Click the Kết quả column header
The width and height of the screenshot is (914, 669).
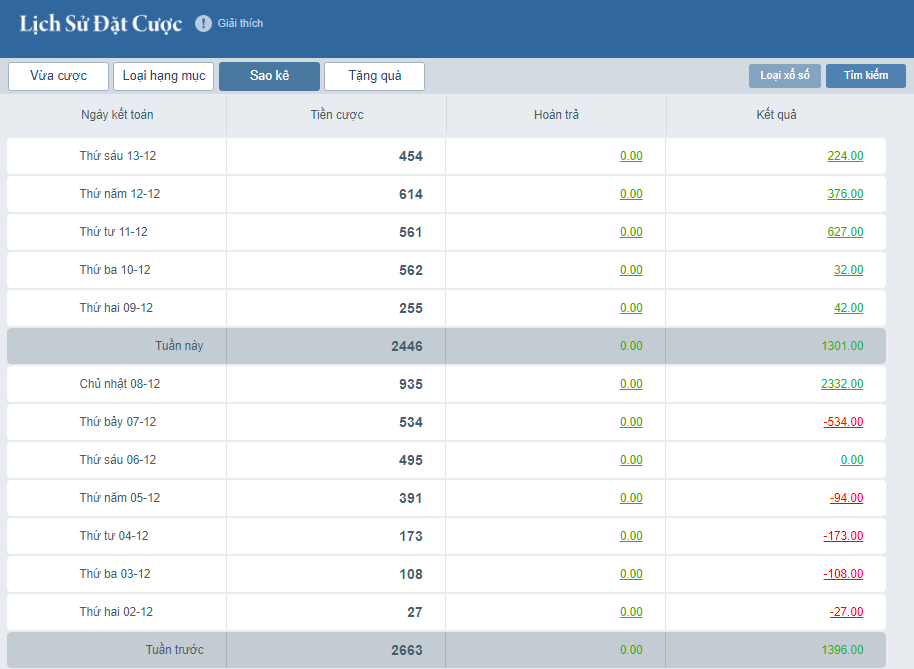tap(776, 115)
